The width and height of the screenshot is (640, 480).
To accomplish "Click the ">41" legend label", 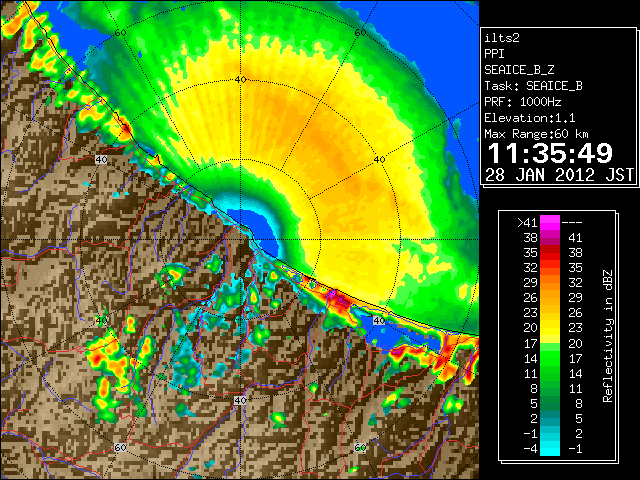I will 527,222.
